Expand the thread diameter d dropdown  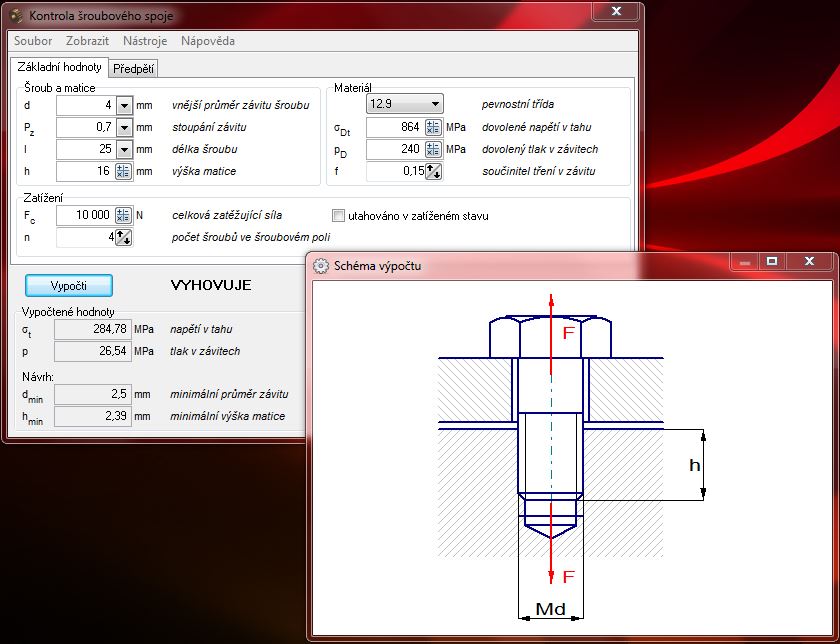(x=123, y=105)
